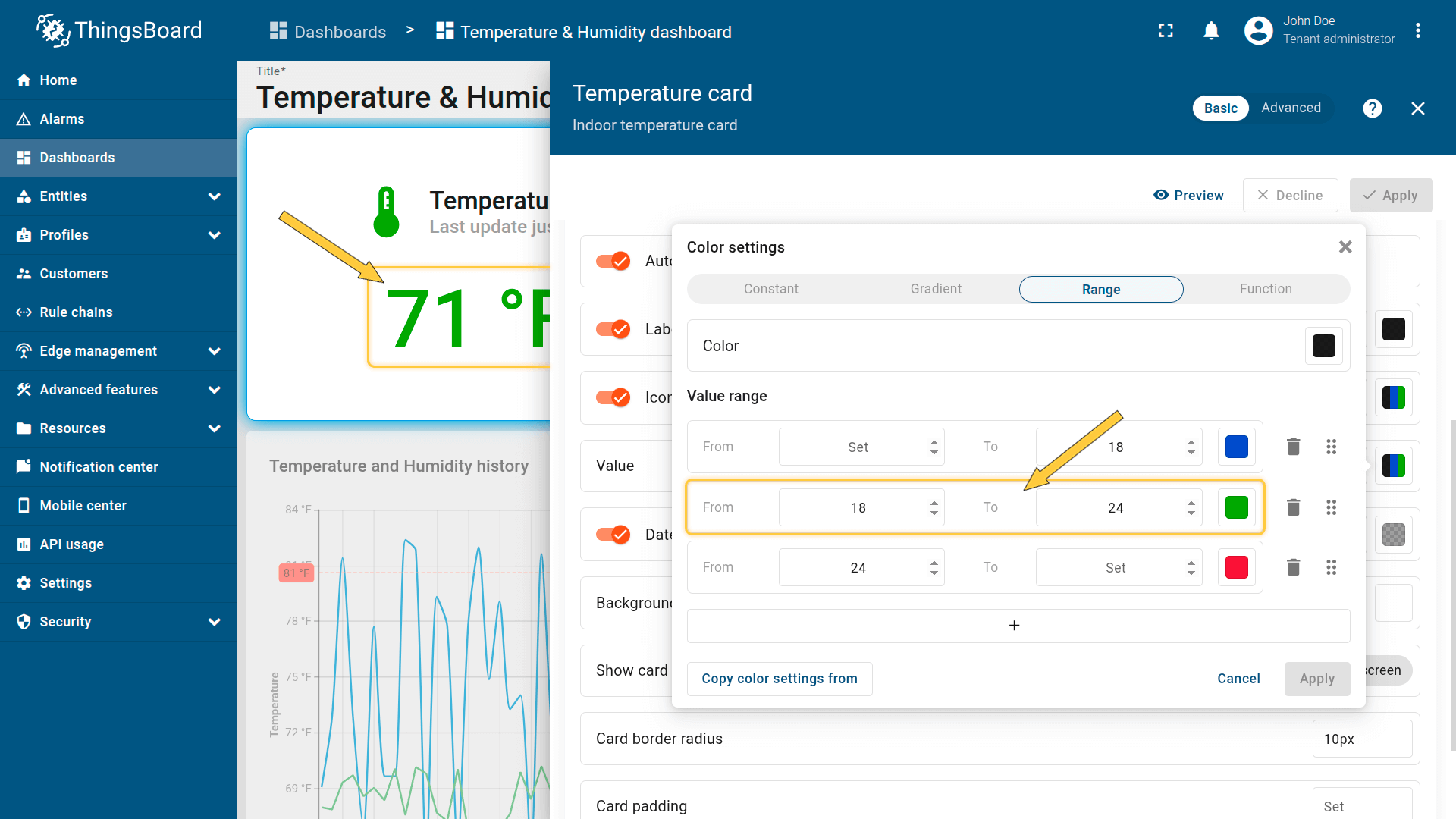Open the green color swatch for the 18–24 range
This screenshot has width=1456, height=819.
click(1236, 507)
